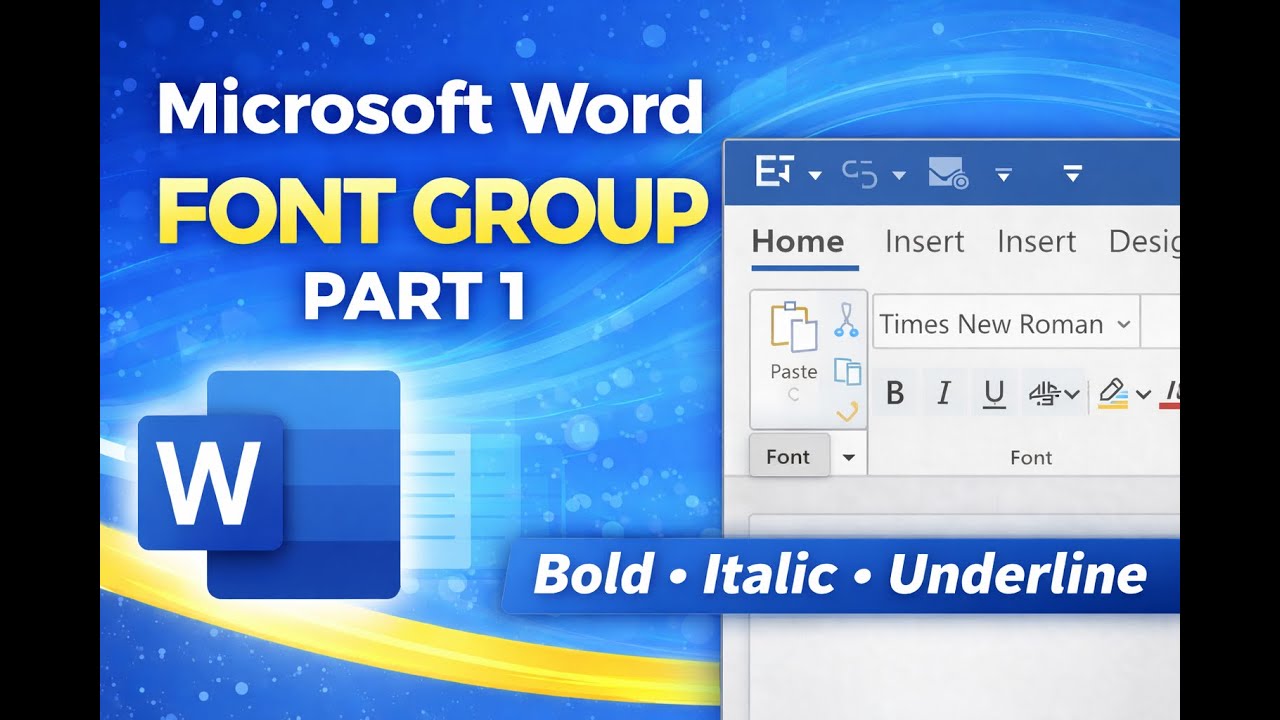The width and height of the screenshot is (1280, 720).
Task: Click the Font group label under the formatting buttons
Action: [x=1031, y=457]
